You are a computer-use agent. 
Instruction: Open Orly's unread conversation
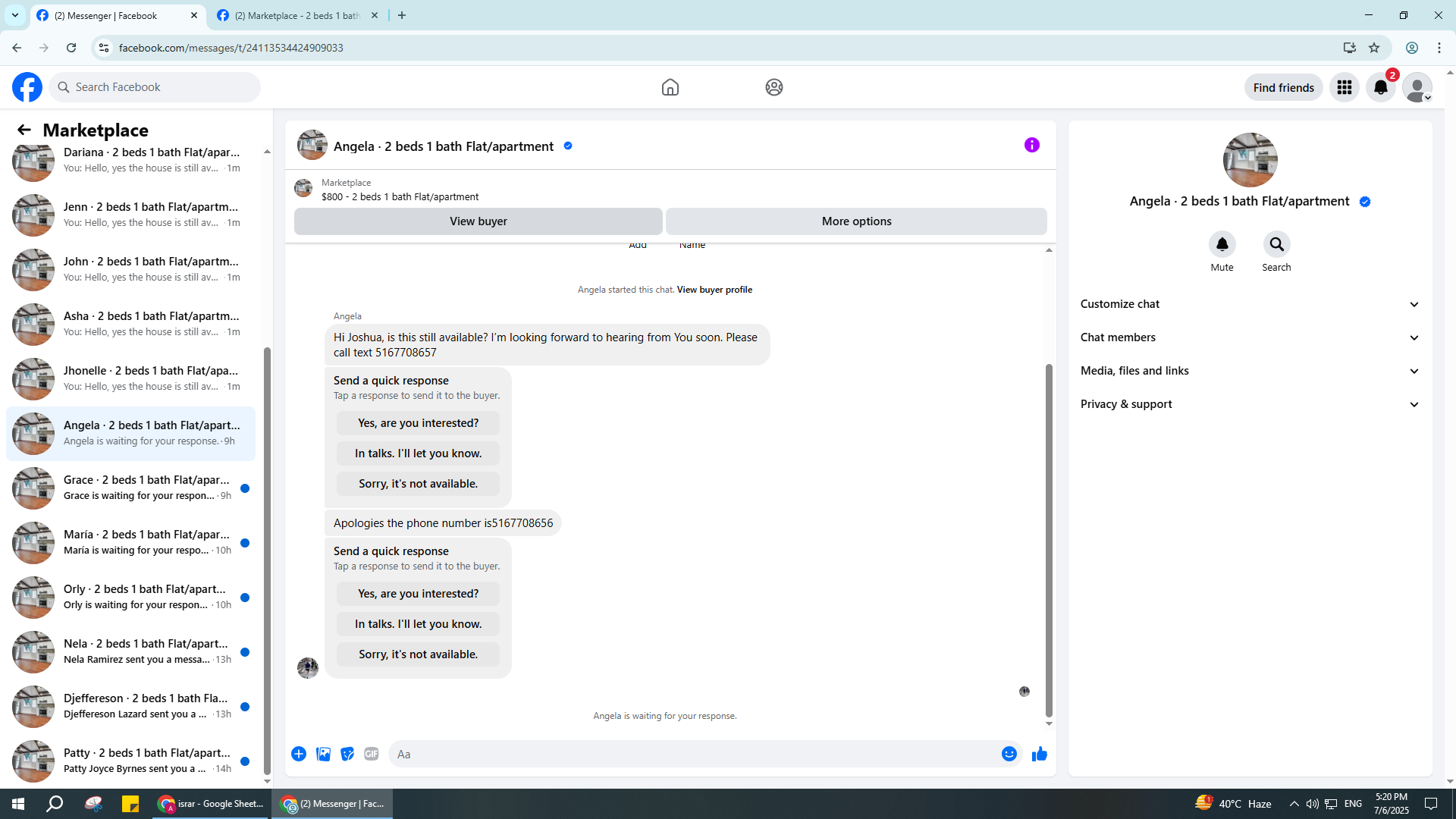(130, 597)
